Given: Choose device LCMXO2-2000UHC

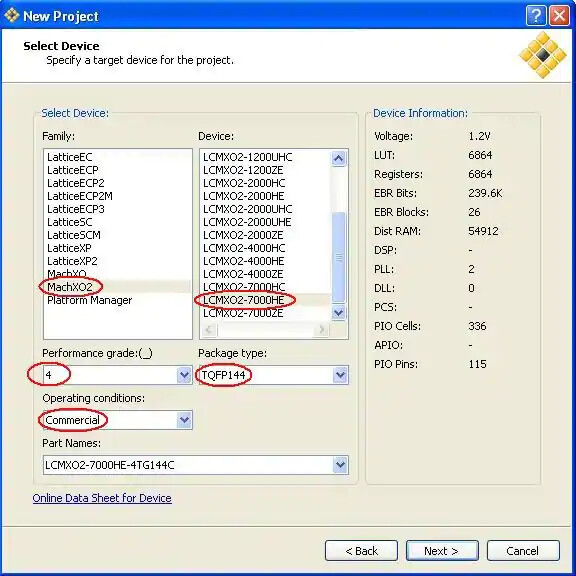Looking at the screenshot, I should [248, 209].
